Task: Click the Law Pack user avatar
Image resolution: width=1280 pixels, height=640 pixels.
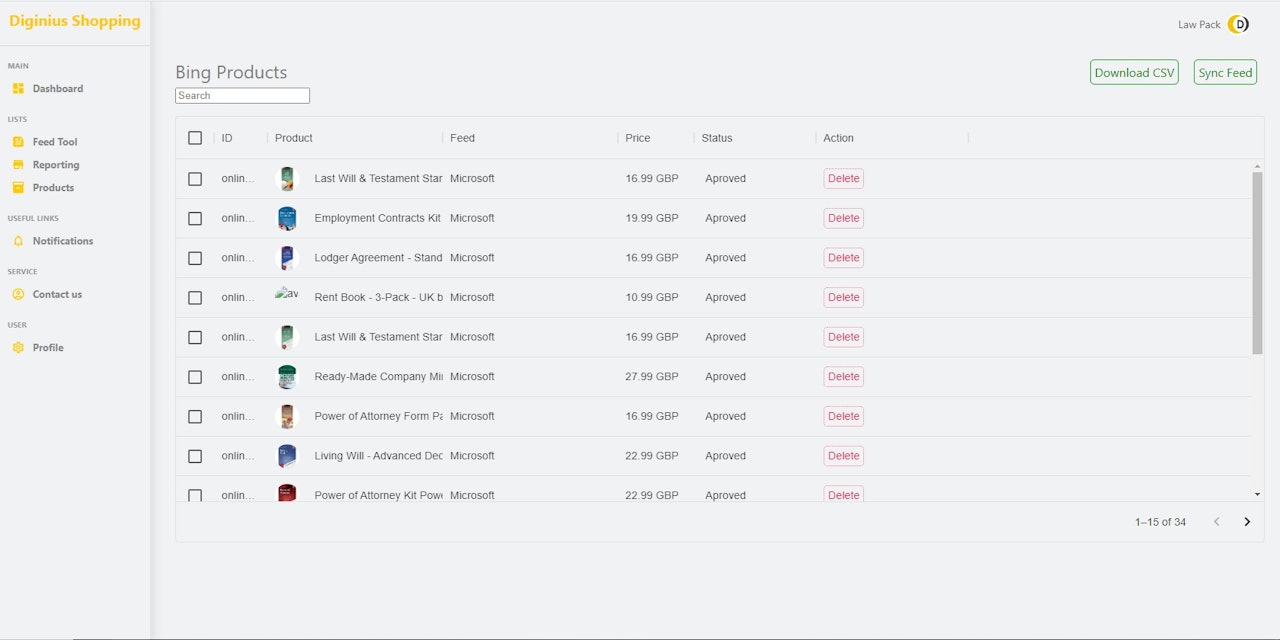Action: 1239,24
